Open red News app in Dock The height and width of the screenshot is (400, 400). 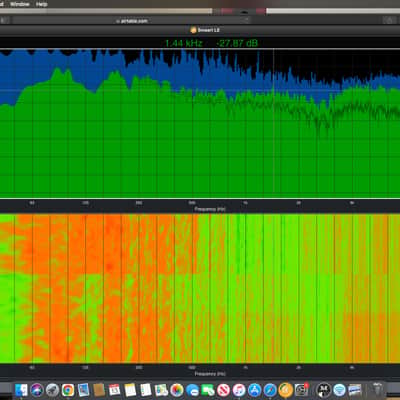point(224,389)
